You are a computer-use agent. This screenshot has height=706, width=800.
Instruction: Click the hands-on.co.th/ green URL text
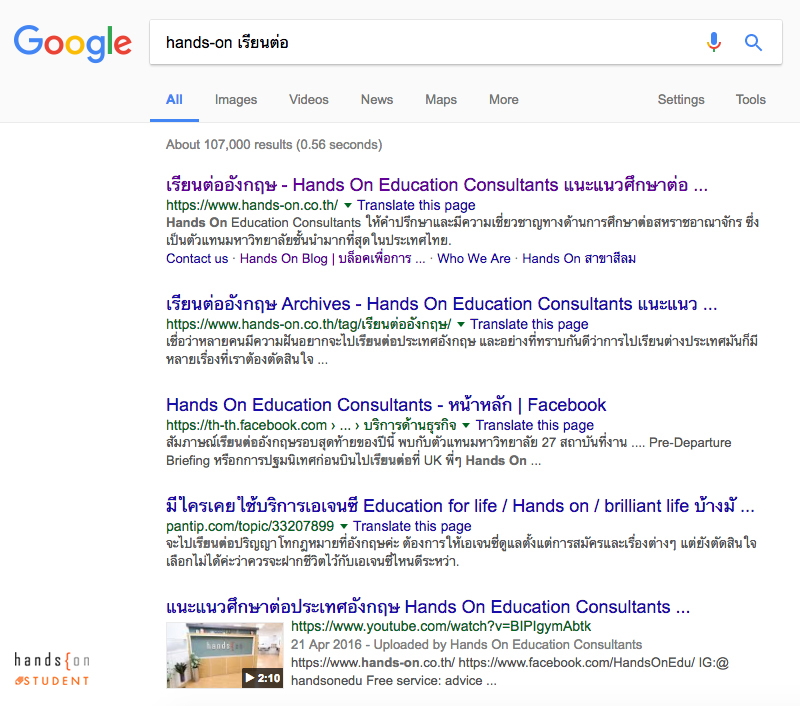pos(252,205)
